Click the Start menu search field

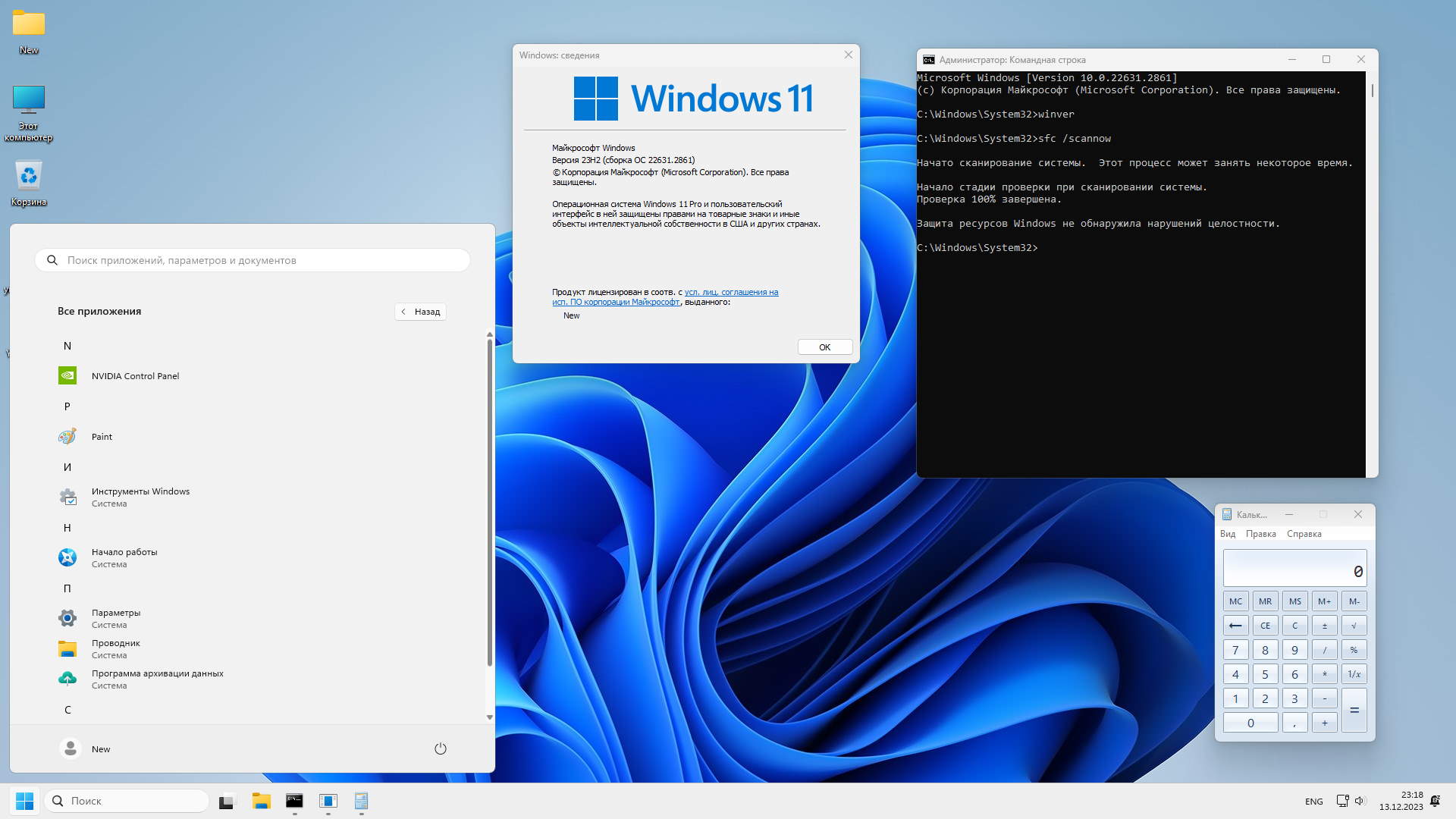(x=253, y=260)
